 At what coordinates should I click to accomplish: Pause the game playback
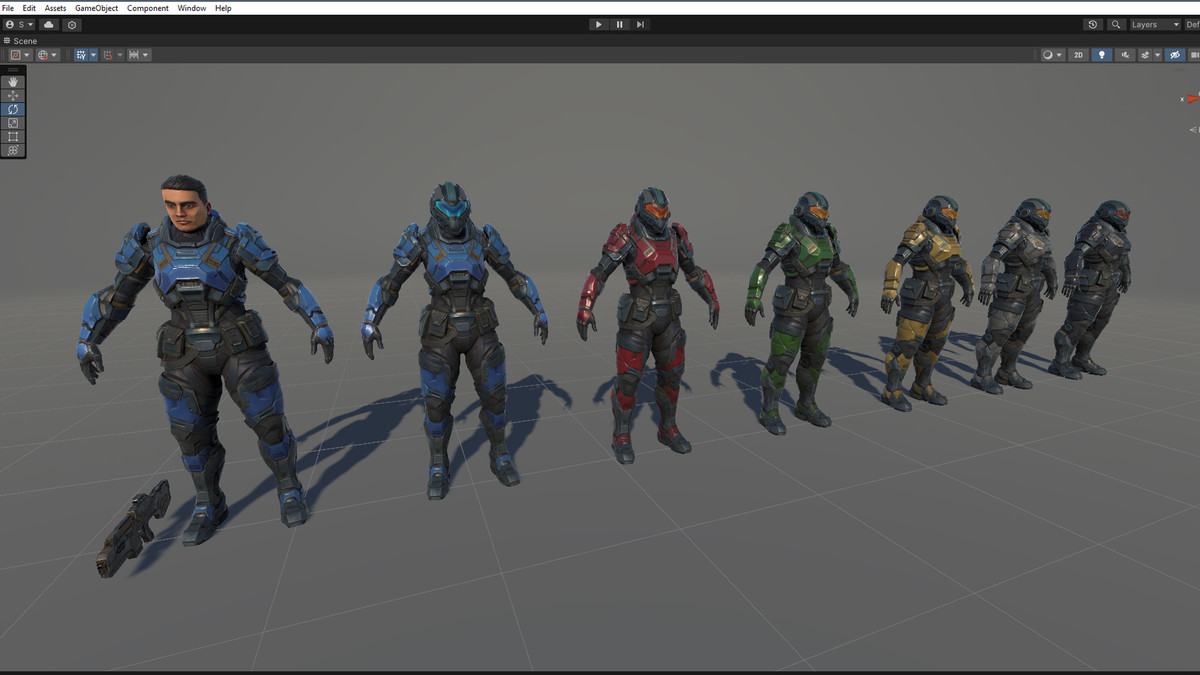pos(620,24)
